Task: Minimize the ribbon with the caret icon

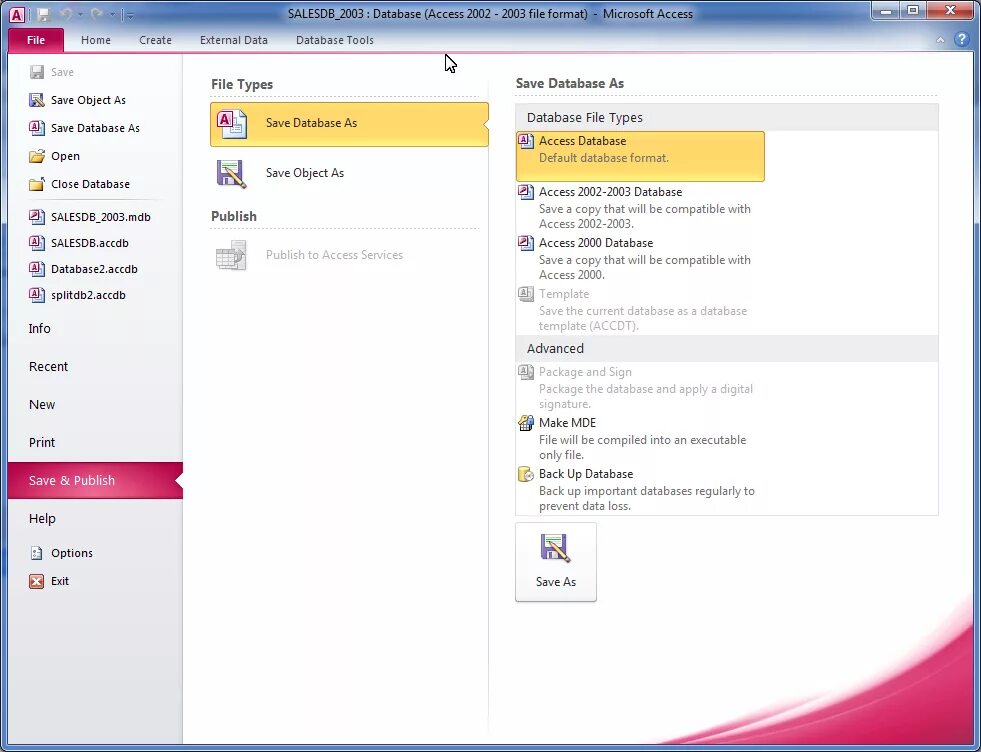Action: tap(940, 40)
